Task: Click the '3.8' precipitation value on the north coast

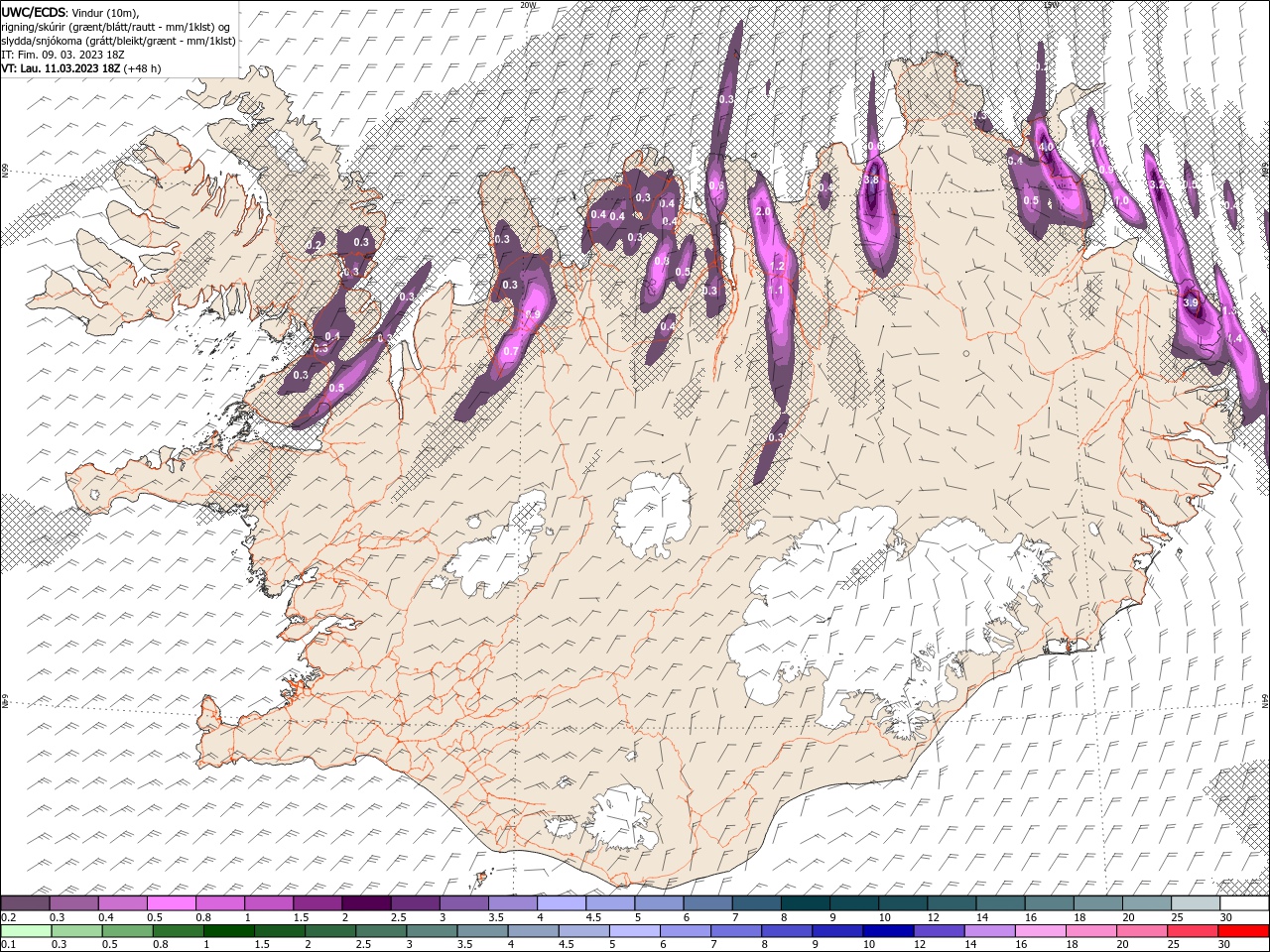Action: coord(872,180)
